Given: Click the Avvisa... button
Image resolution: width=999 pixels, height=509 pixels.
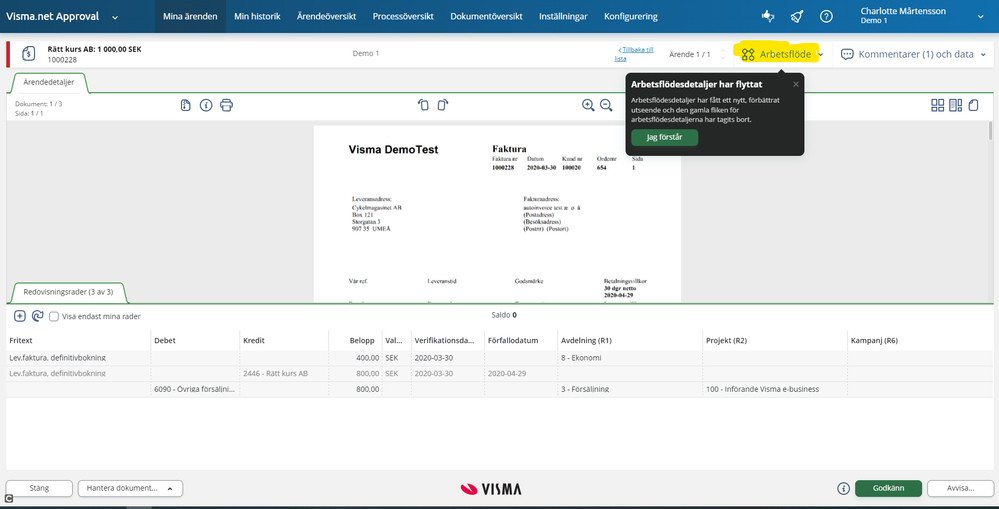Looking at the screenshot, I should pyautogui.click(x=960, y=488).
